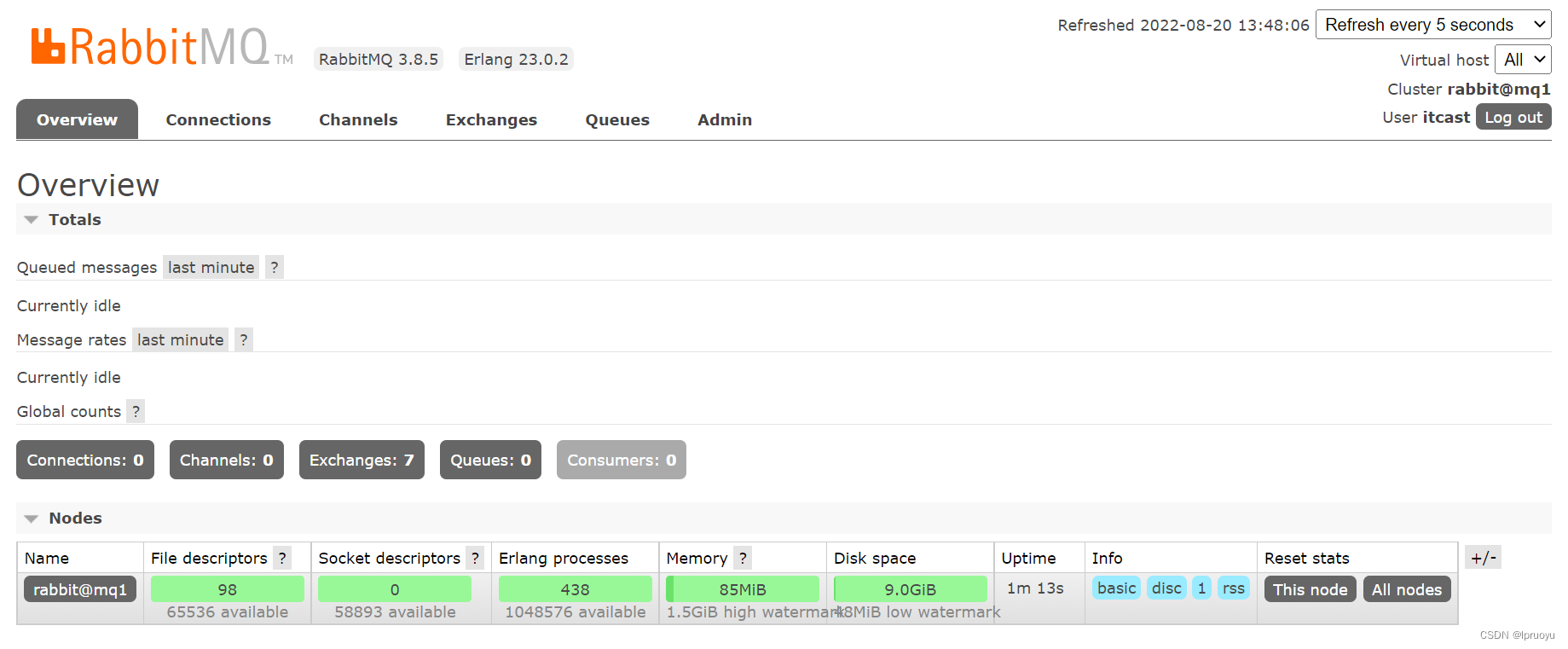The width and height of the screenshot is (1568, 649).
Task: Open the Connections tab
Action: click(x=218, y=120)
